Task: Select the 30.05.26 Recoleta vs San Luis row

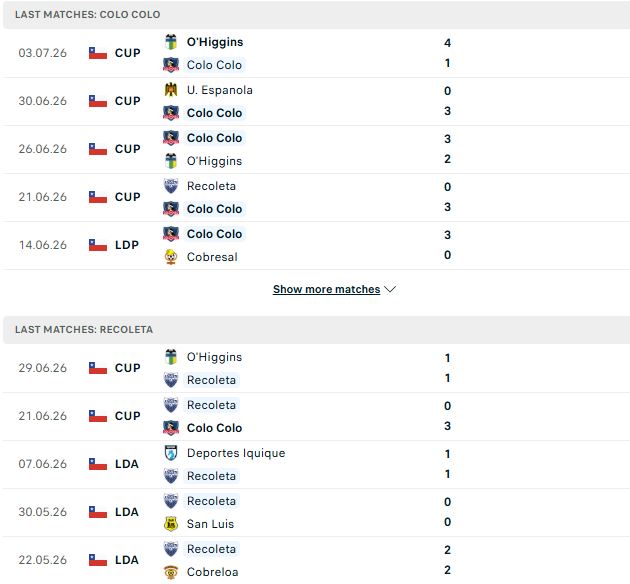Action: point(316,513)
